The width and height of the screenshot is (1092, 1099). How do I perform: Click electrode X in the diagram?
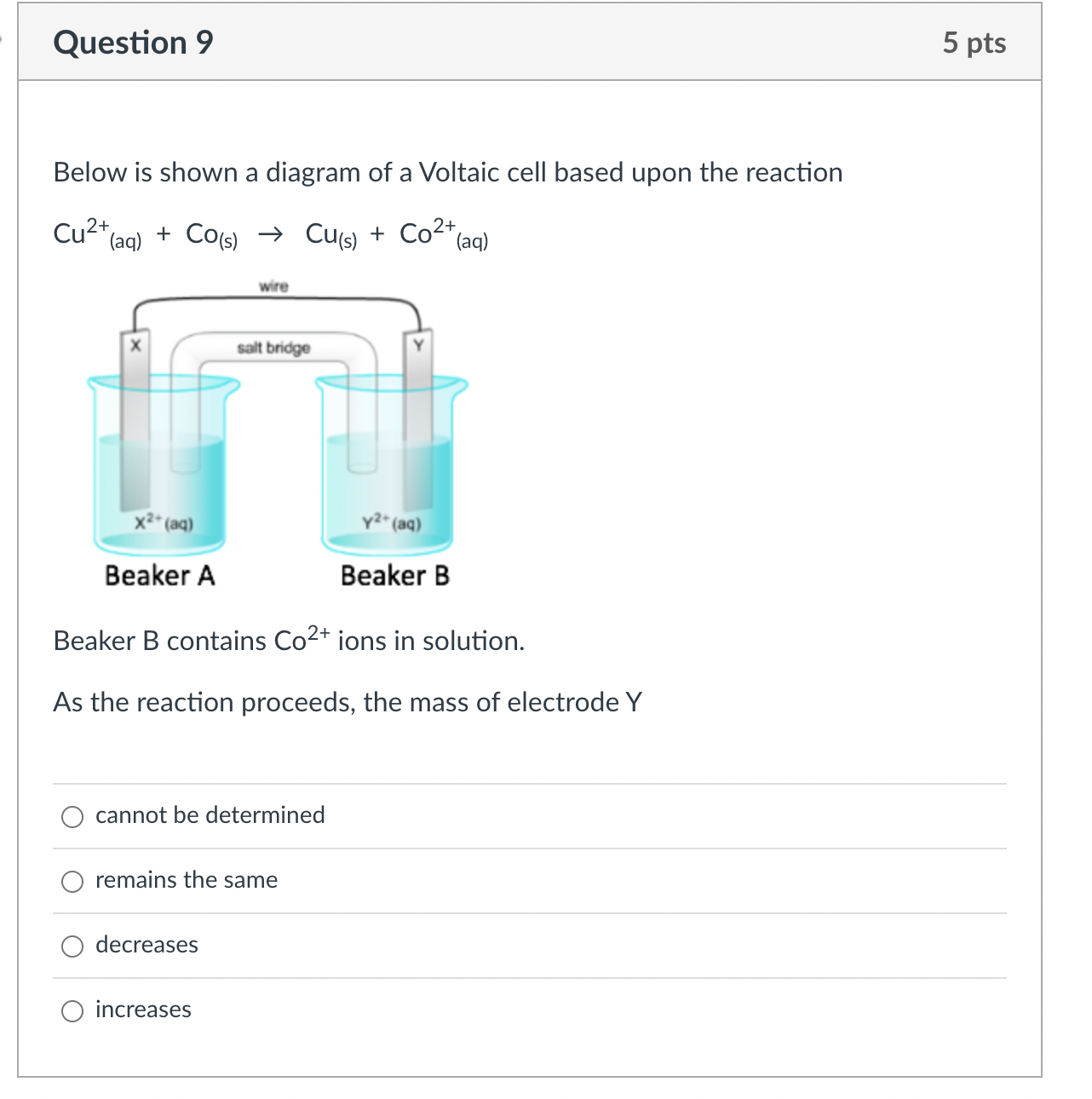[135, 345]
